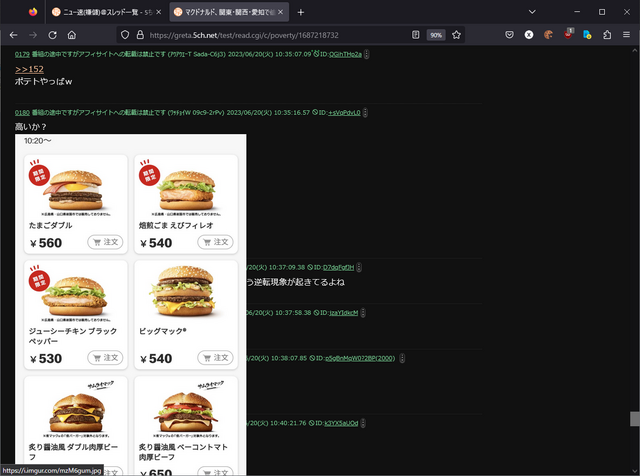Close the マクドナルド thread tab
This screenshot has width=640, height=476.
pos(280,12)
